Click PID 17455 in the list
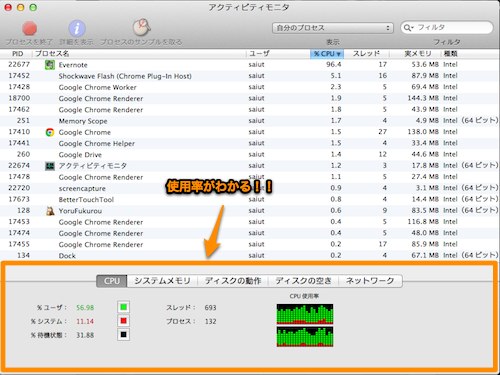Screen dimensions: 500x375 [x=19, y=244]
